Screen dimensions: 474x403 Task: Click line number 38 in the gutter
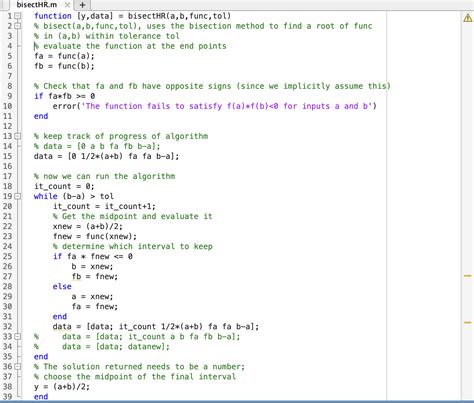7,386
